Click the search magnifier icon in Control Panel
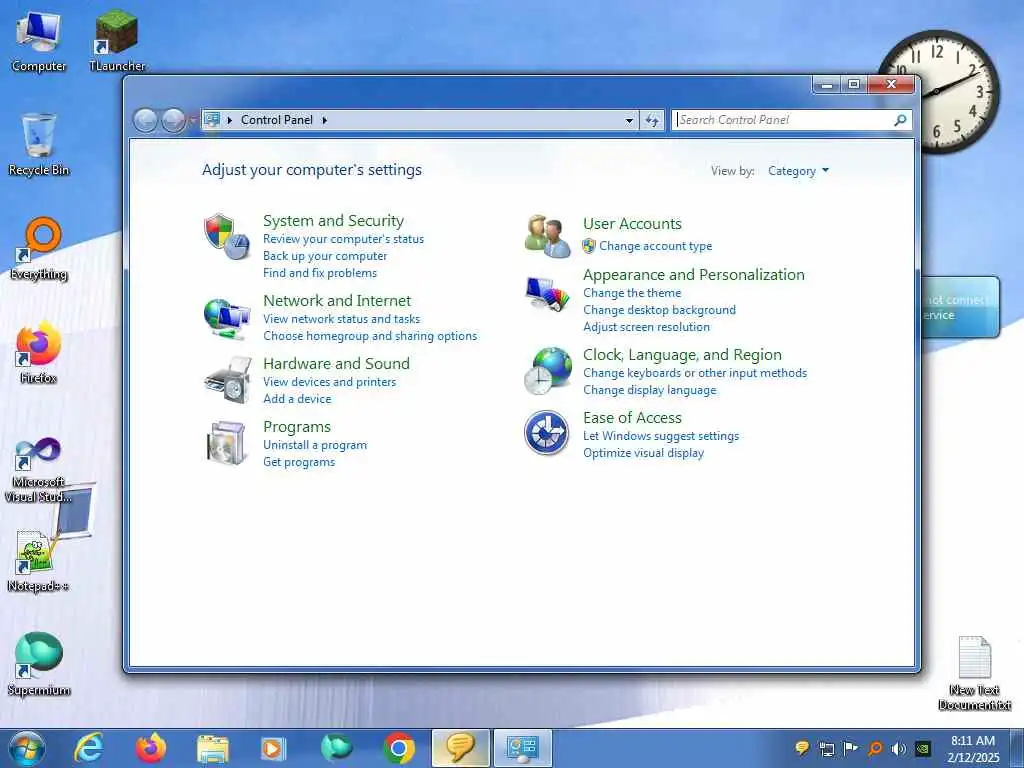The width and height of the screenshot is (1024, 768). (x=900, y=120)
